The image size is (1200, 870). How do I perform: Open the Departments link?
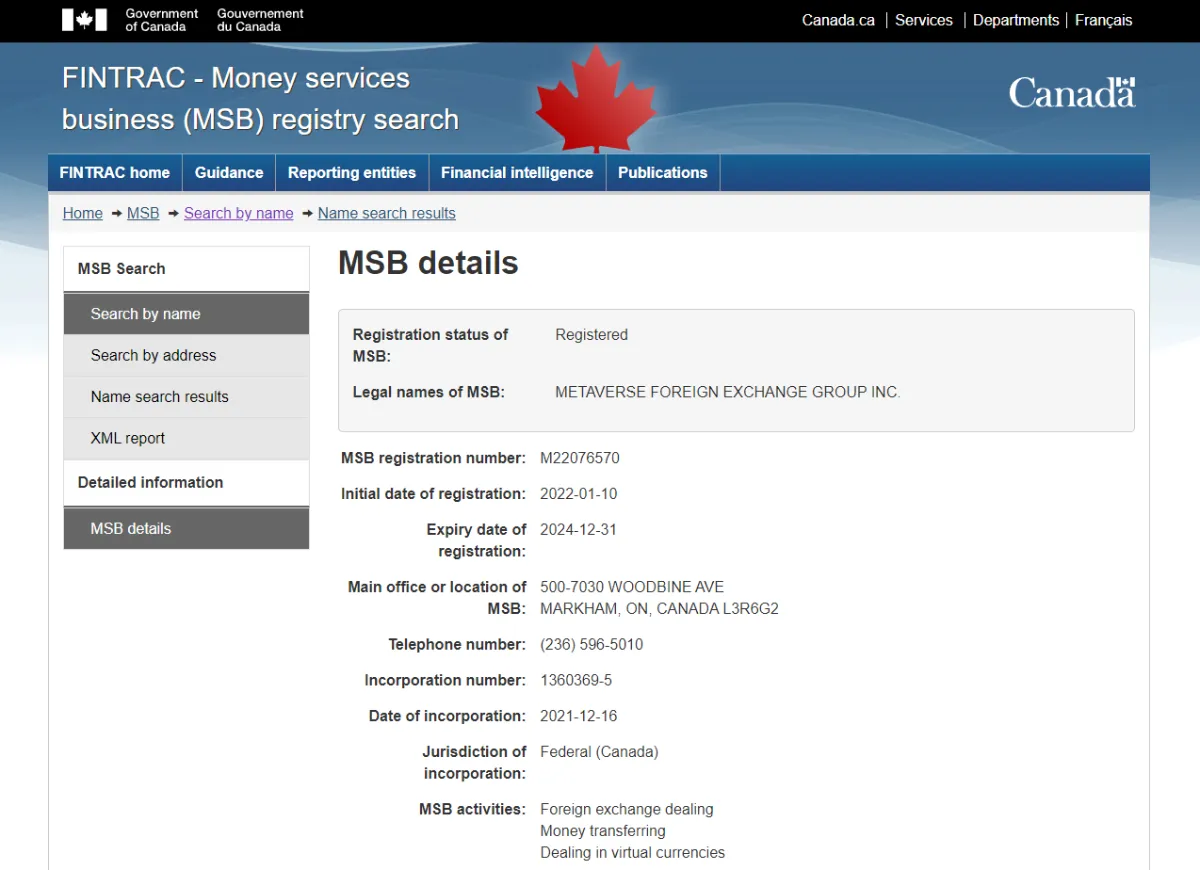click(x=1016, y=20)
